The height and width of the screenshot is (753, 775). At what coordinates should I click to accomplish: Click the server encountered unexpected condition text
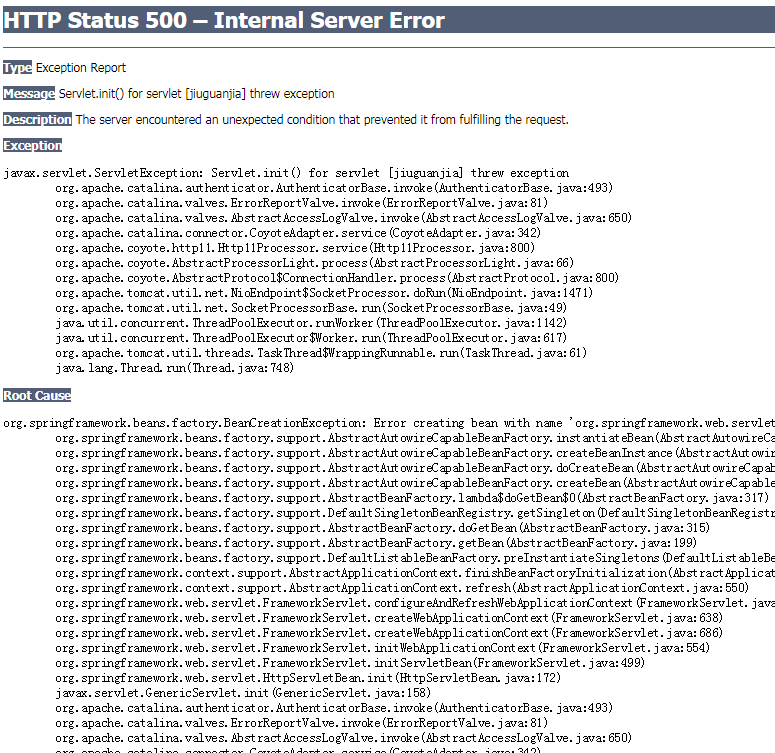(322, 120)
